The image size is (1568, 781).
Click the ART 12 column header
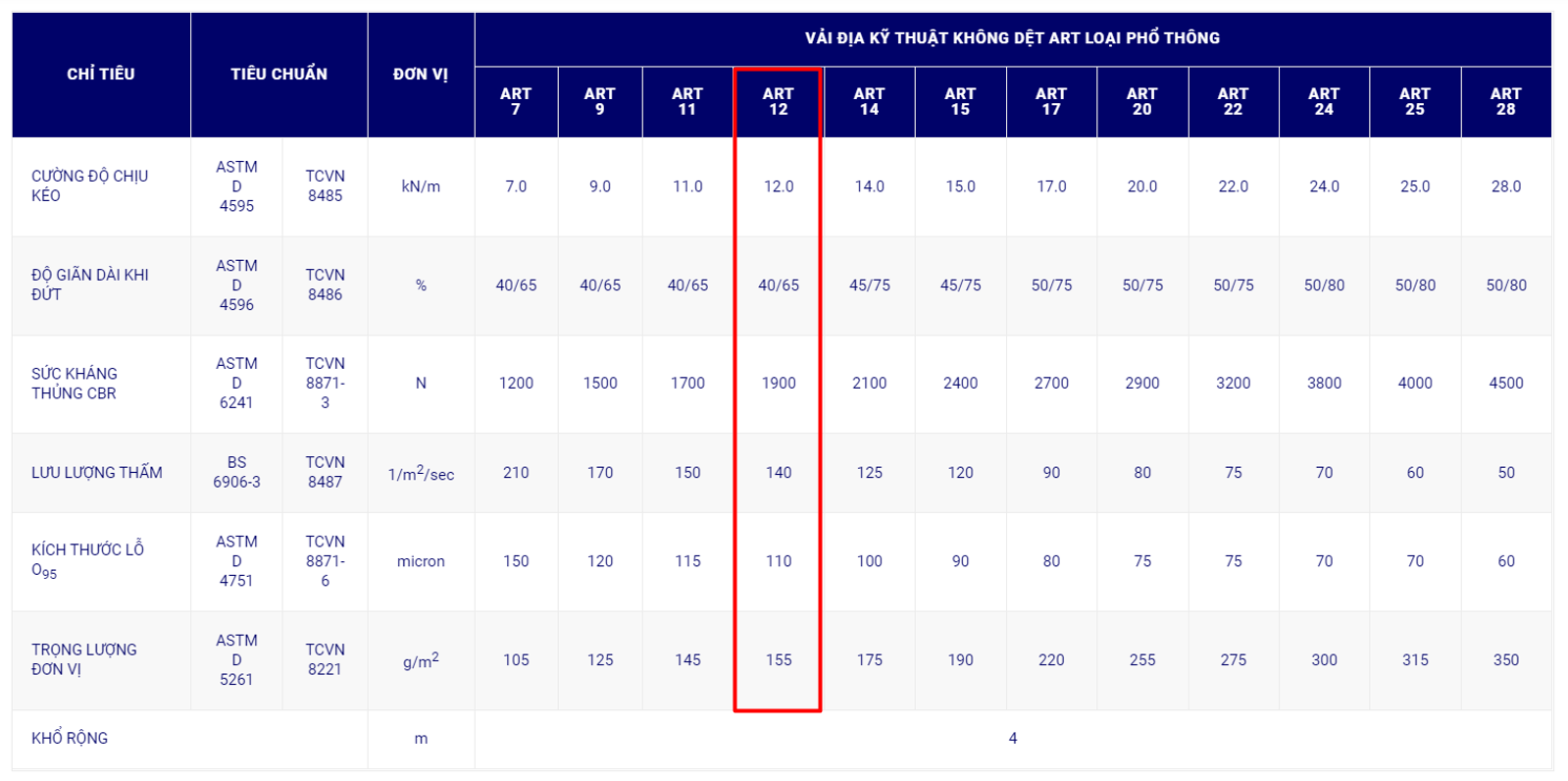coord(778,102)
